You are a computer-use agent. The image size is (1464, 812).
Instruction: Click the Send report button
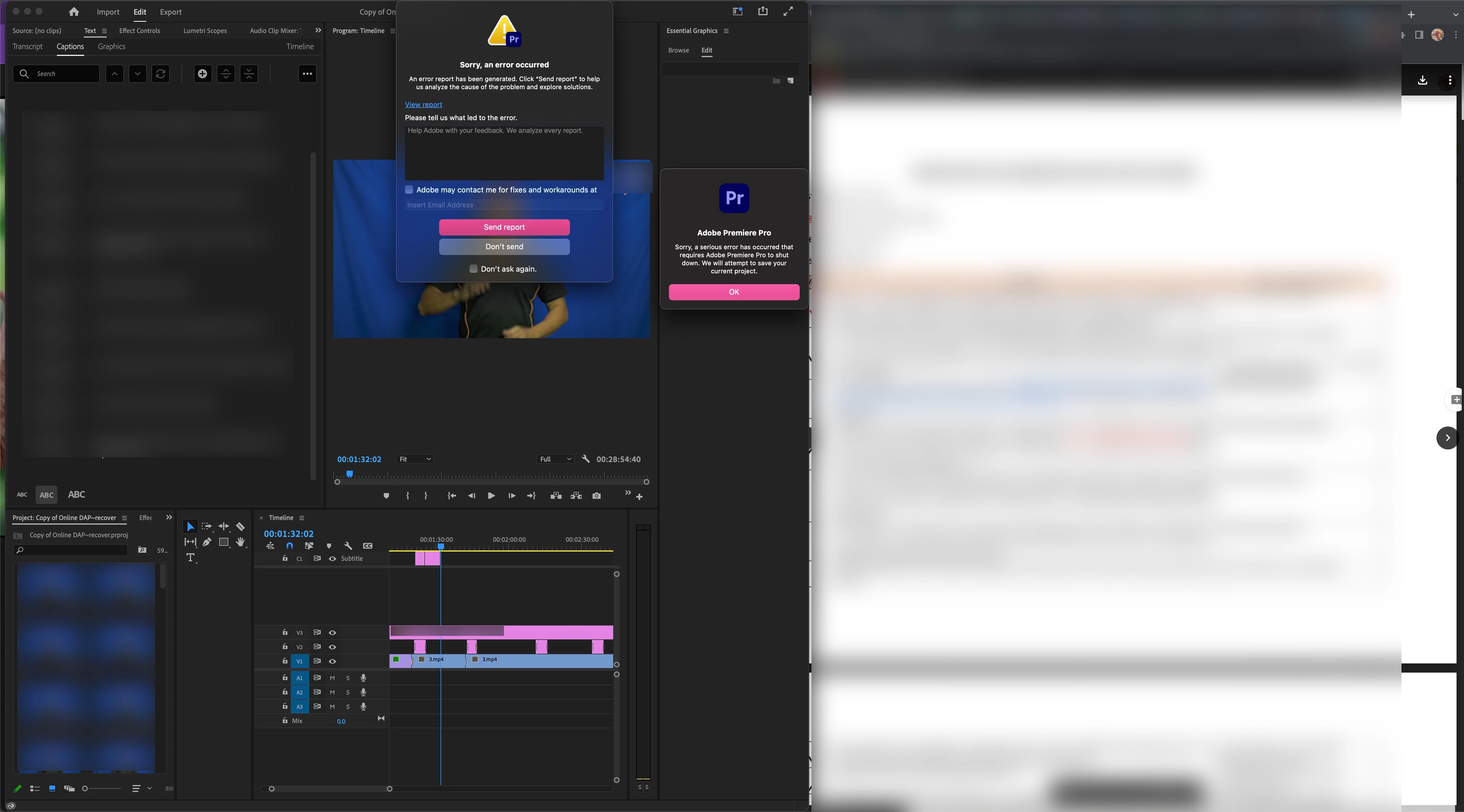coord(504,227)
